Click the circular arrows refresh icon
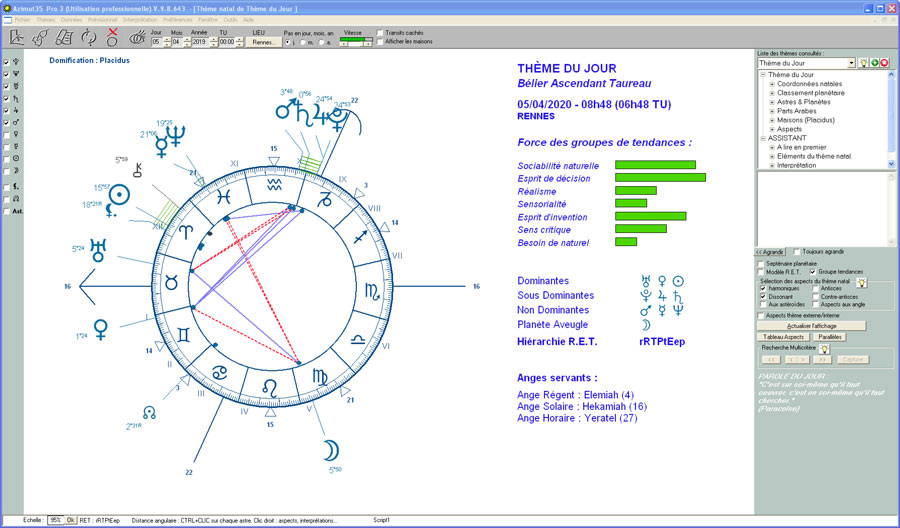 tap(89, 38)
